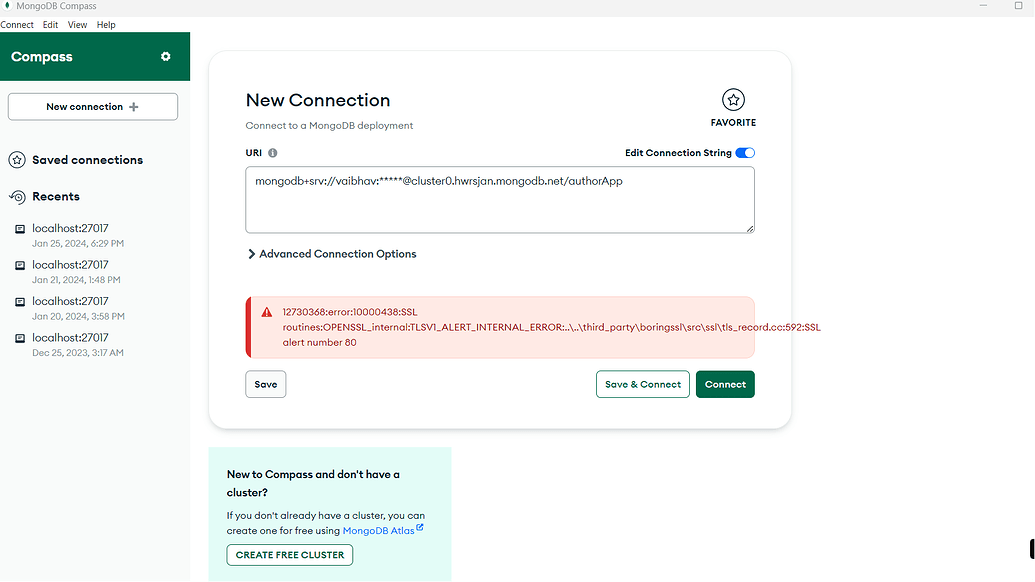The image size is (1035, 582).
Task: Mark connection as FAVORITE using star icon
Action: click(733, 99)
